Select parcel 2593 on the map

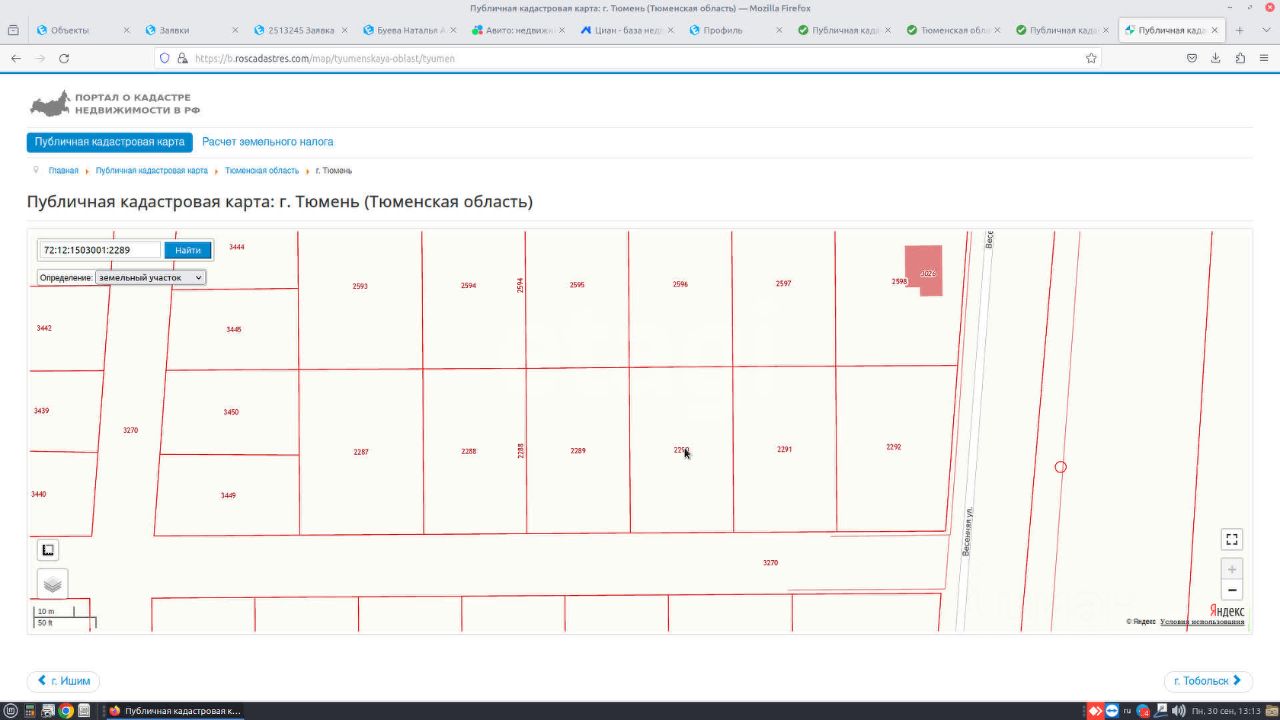click(360, 286)
